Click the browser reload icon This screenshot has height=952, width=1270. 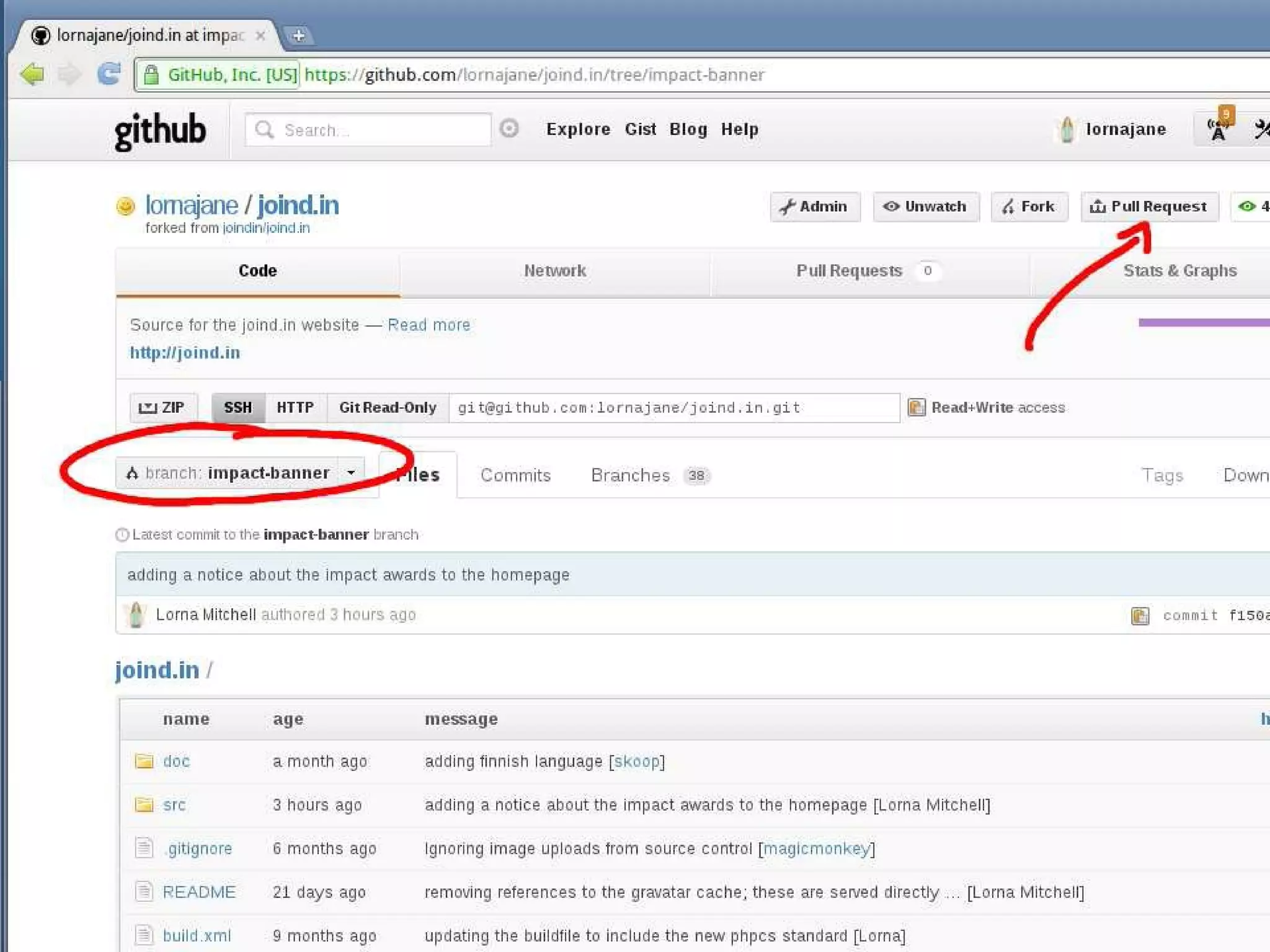(x=109, y=74)
